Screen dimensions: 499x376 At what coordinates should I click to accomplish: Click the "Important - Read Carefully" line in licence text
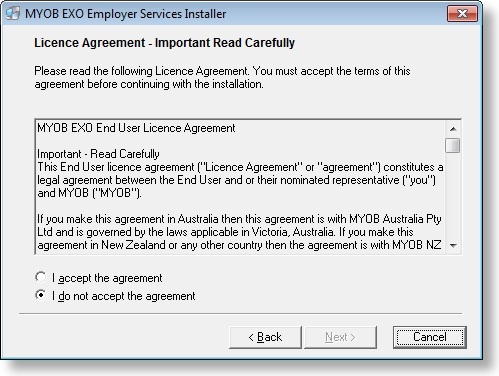[x=98, y=154]
